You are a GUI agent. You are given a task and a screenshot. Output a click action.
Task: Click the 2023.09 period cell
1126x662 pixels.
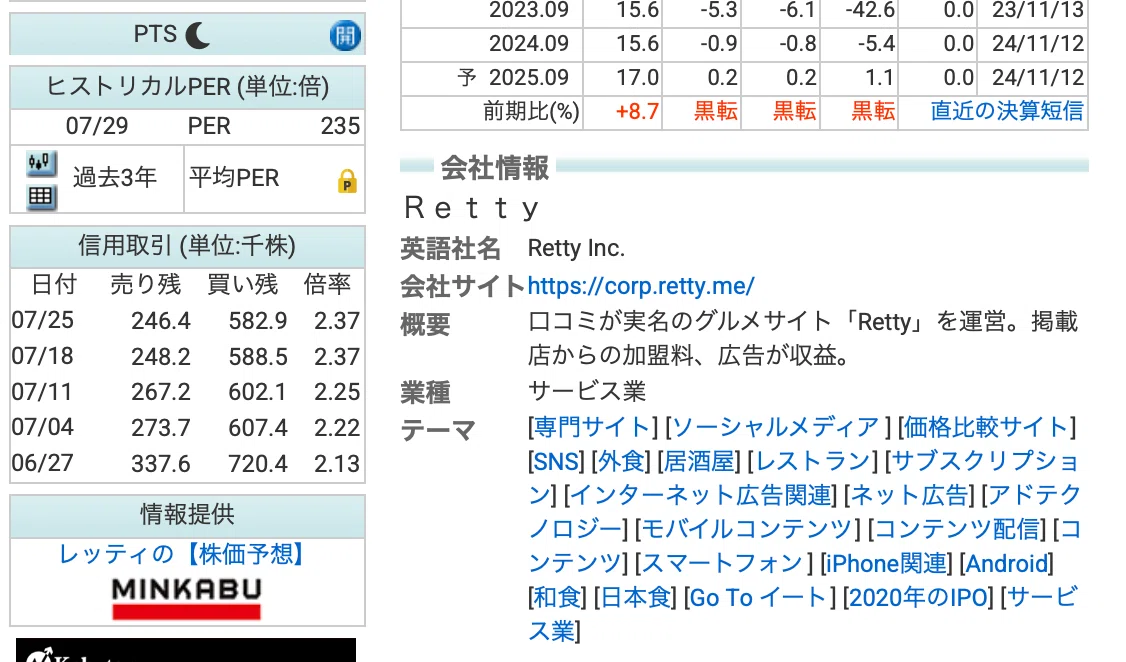click(529, 10)
